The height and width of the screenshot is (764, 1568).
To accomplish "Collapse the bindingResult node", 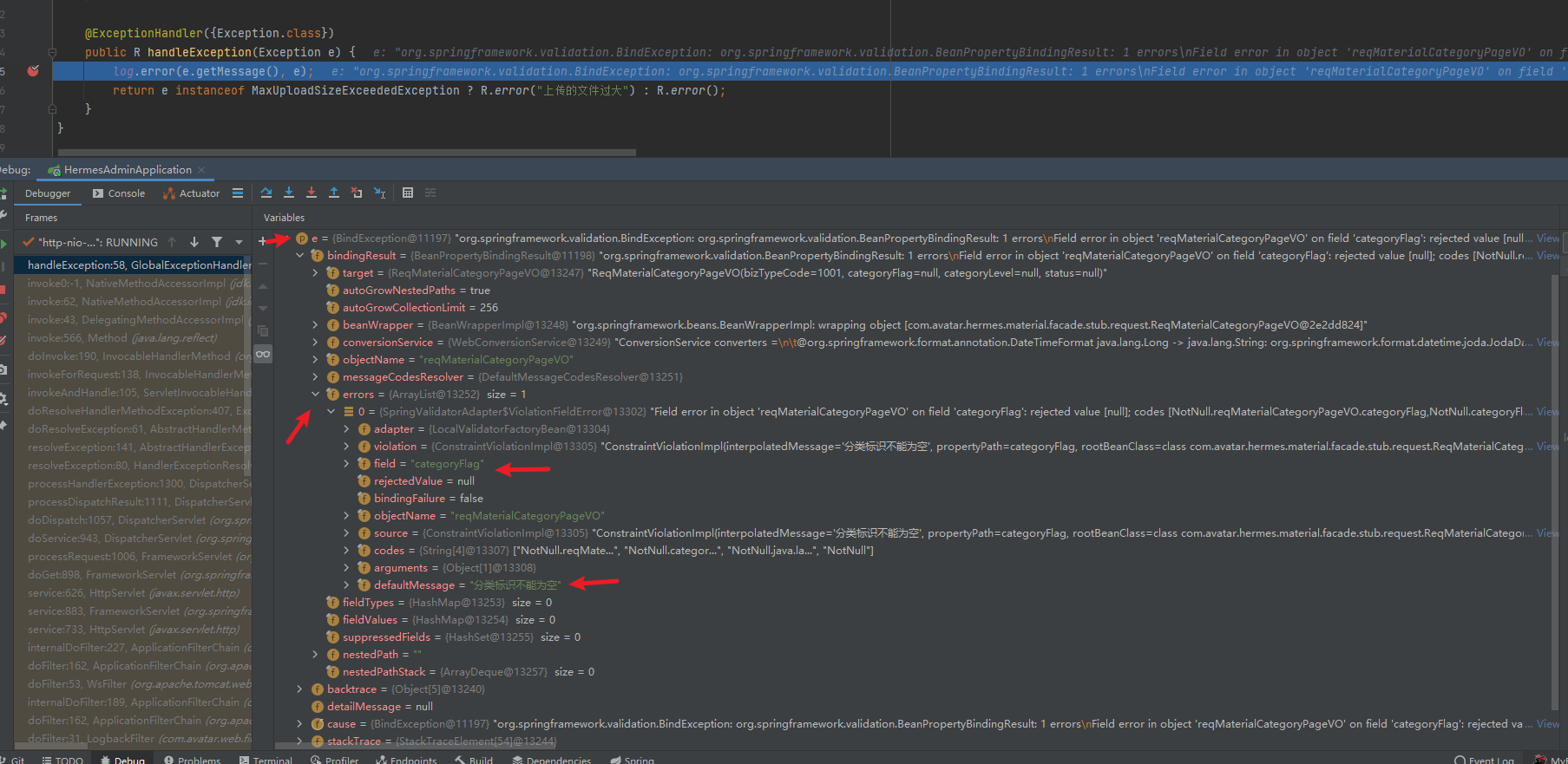I will [300, 256].
